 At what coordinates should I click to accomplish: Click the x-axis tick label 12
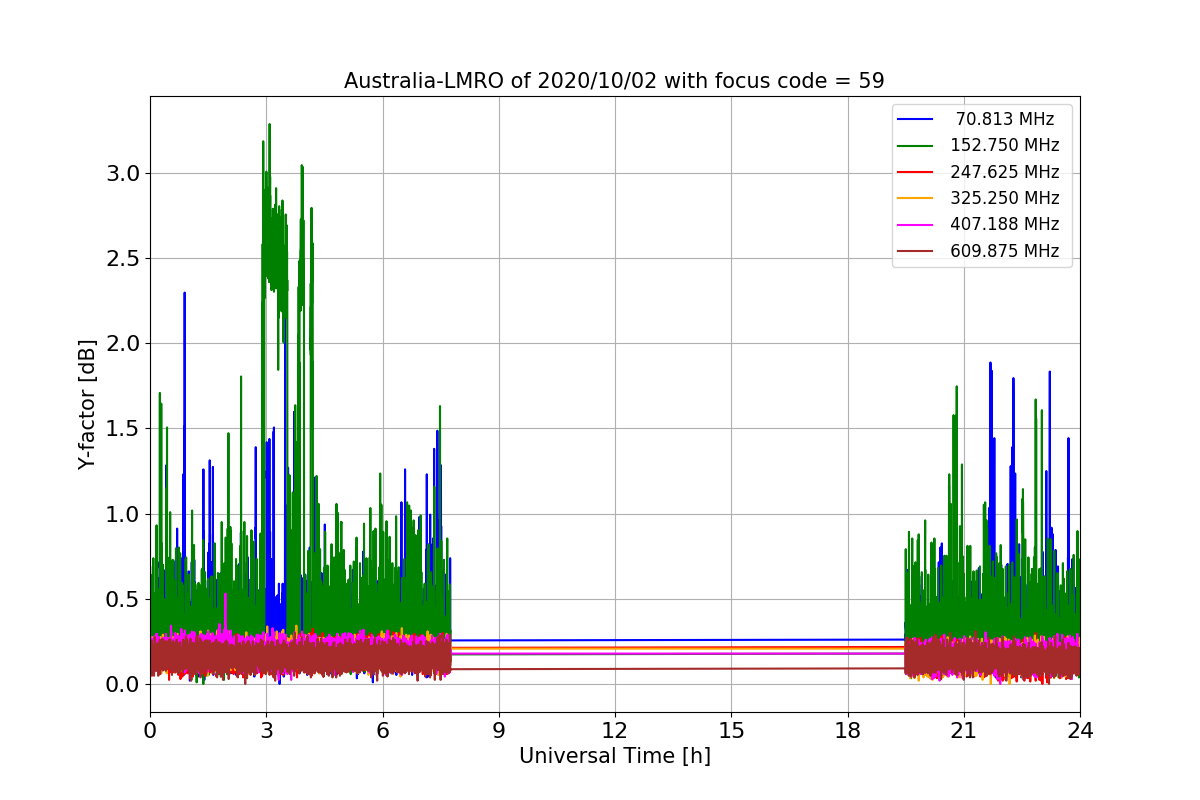tap(615, 730)
